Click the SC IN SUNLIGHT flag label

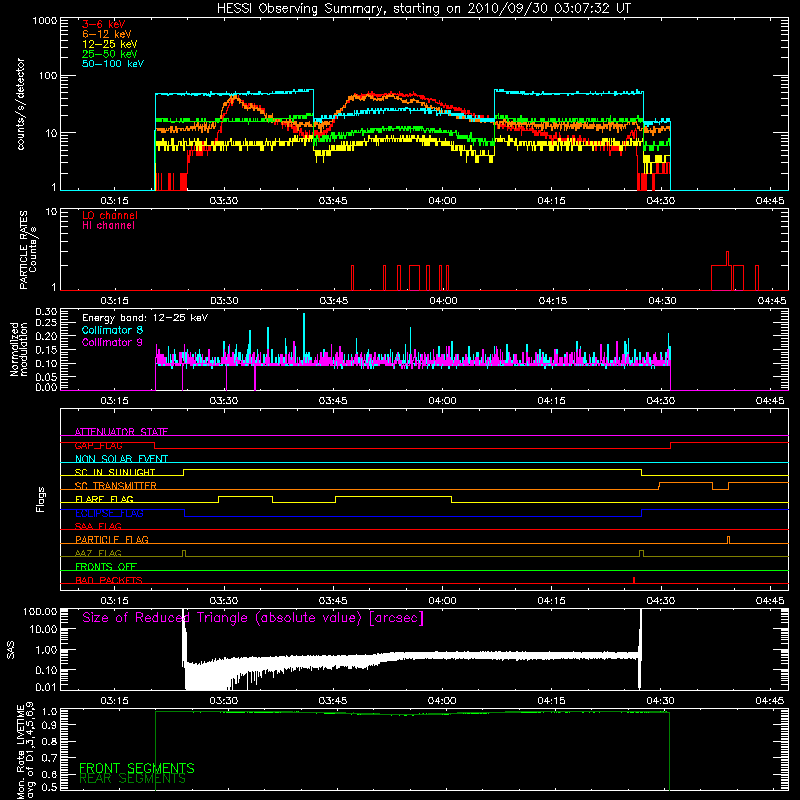pyautogui.click(x=115, y=472)
